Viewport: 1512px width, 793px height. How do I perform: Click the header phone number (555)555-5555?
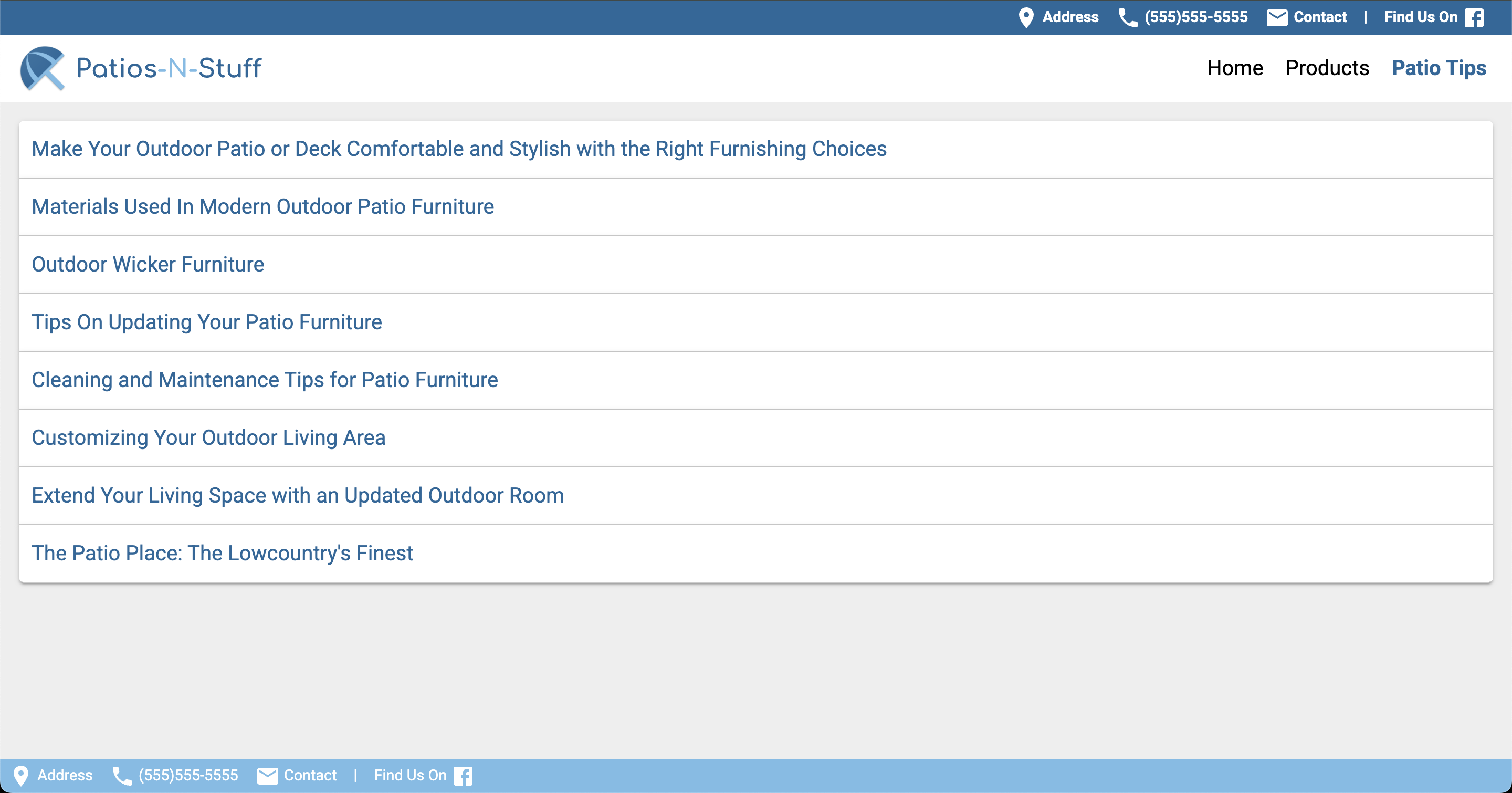tap(1195, 17)
